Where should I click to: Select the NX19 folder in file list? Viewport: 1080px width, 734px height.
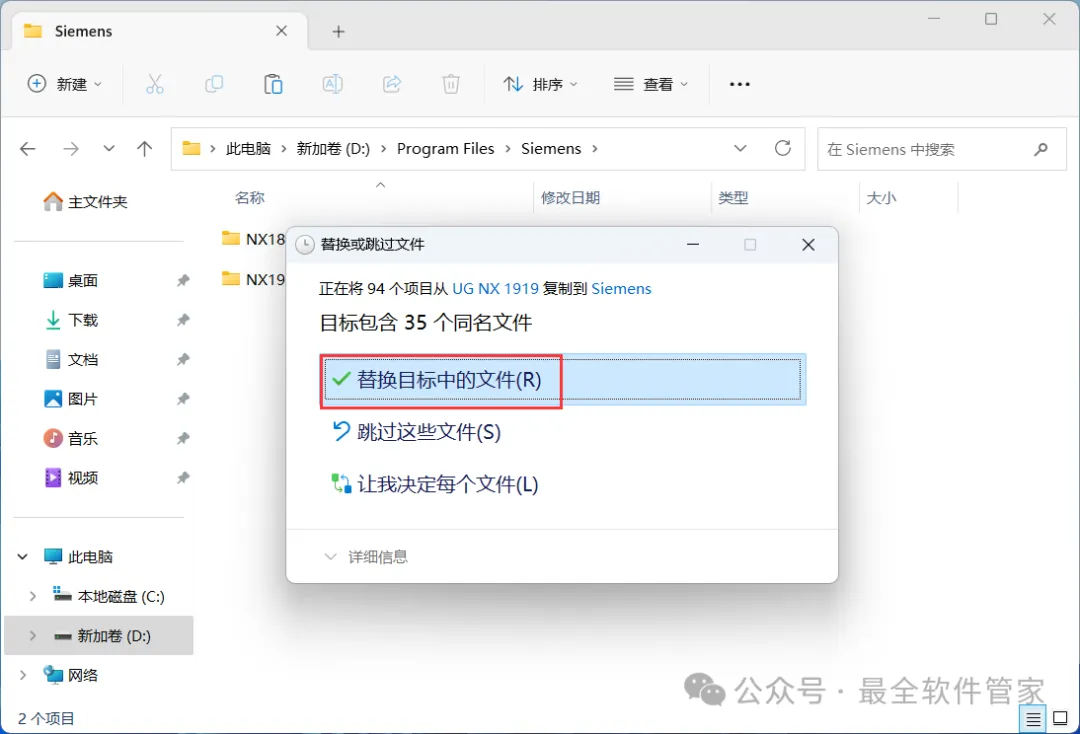(253, 279)
